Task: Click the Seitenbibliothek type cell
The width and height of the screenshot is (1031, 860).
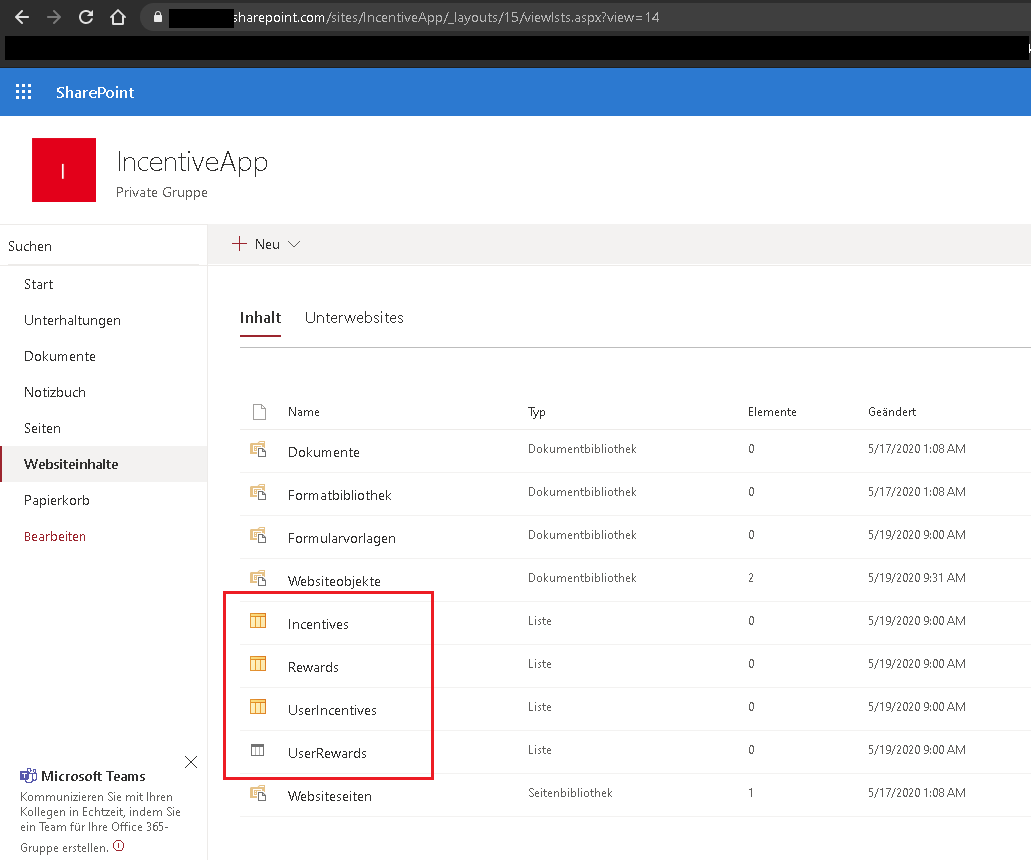Action: [x=570, y=793]
